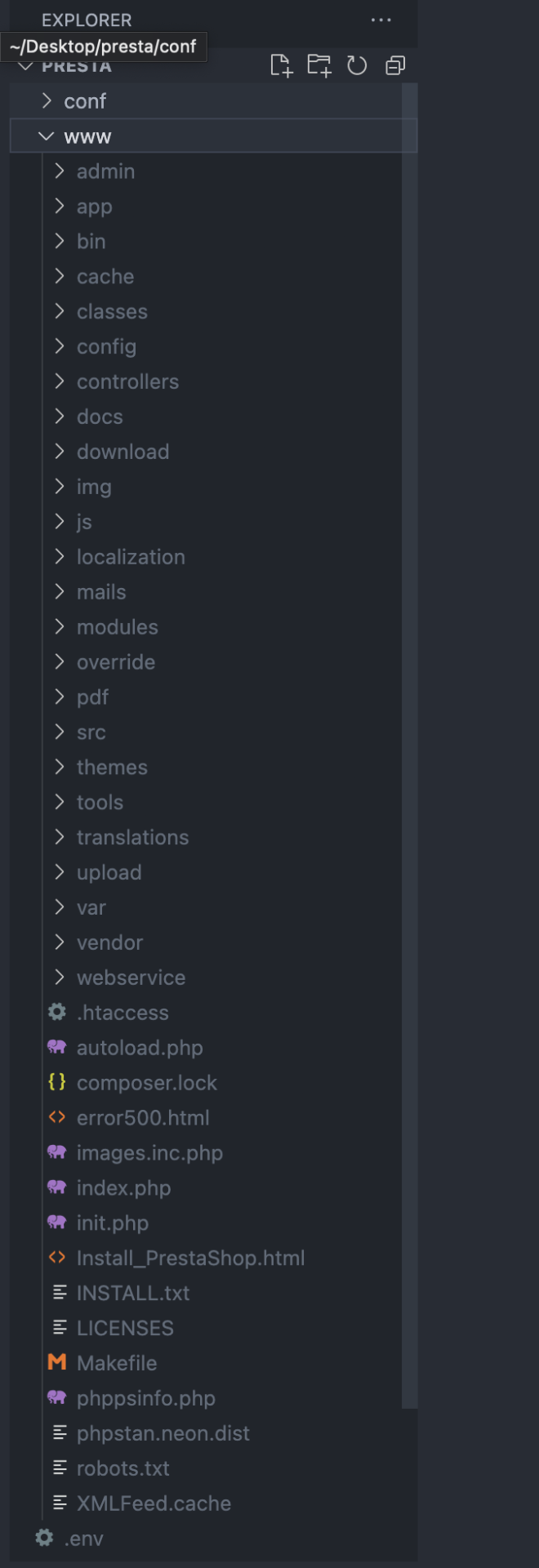
Task: Open Explorer more actions ellipsis menu
Action: 381,20
